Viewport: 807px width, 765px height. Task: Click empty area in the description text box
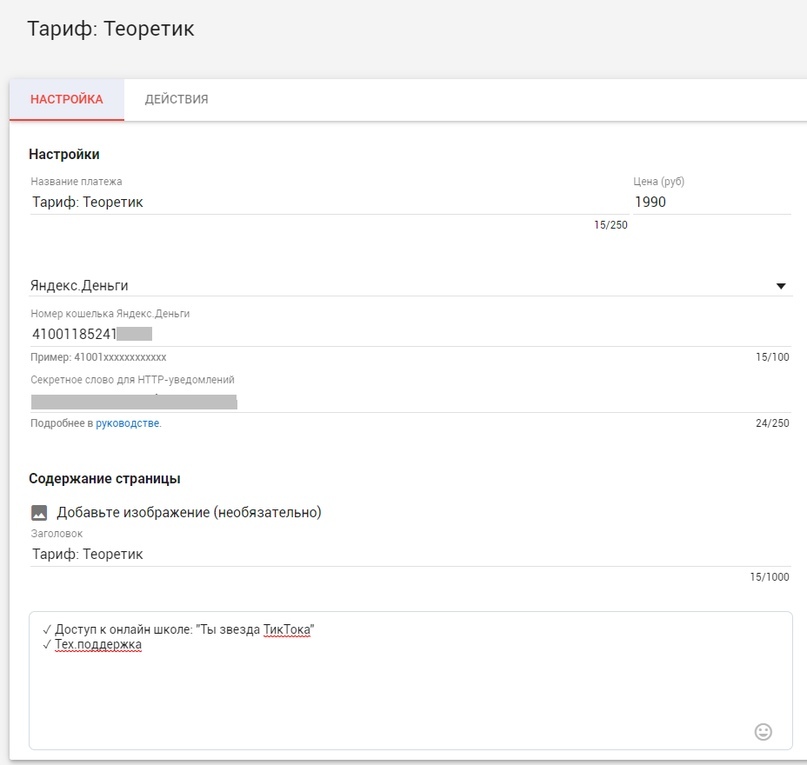pos(400,695)
